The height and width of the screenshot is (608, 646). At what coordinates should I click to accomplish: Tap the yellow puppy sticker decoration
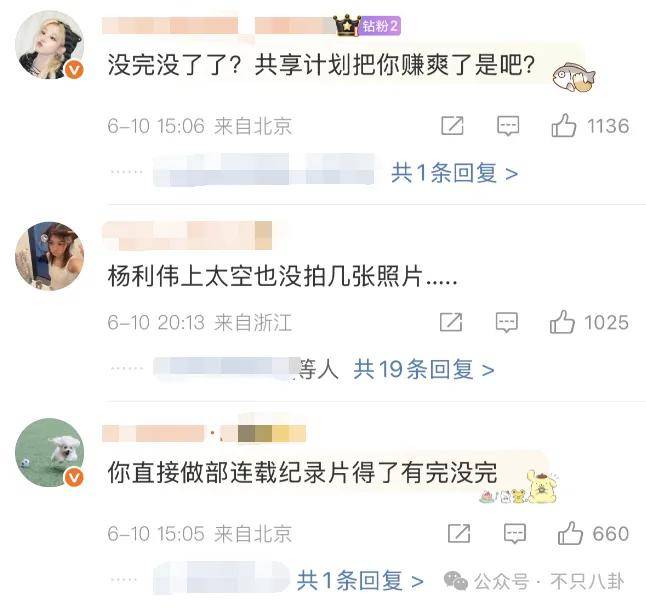[542, 487]
